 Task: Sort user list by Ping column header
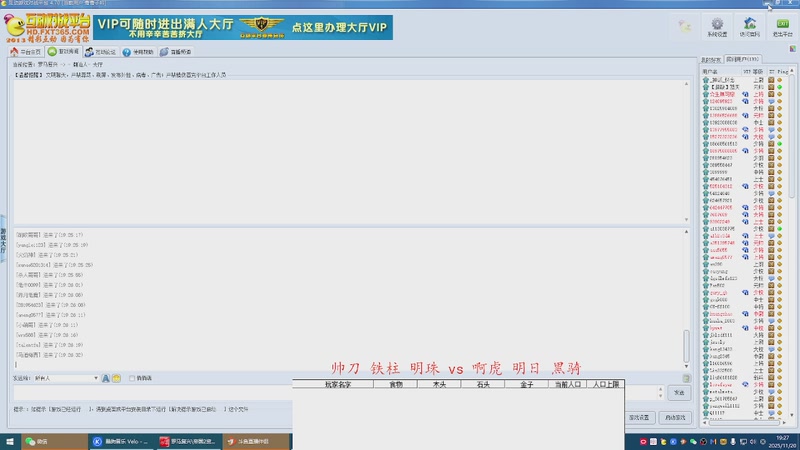pos(783,72)
